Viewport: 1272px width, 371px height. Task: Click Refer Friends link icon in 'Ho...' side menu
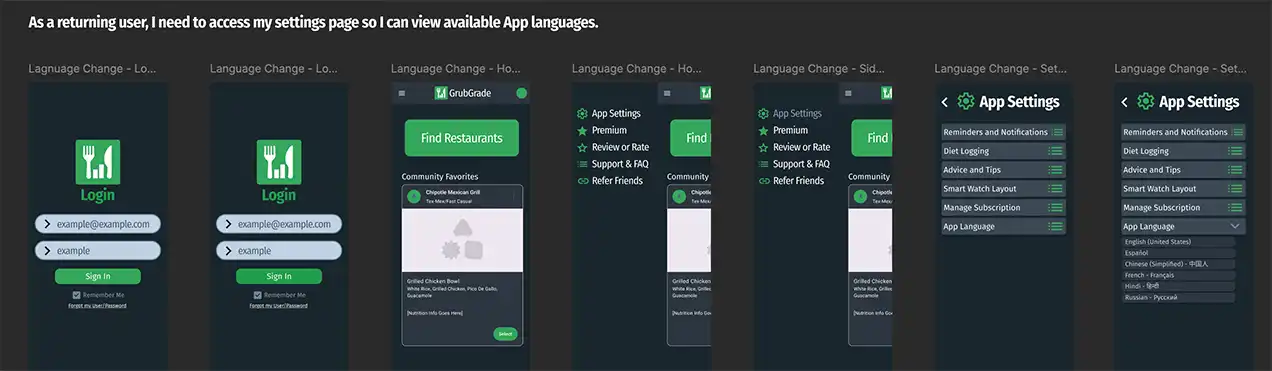583,181
